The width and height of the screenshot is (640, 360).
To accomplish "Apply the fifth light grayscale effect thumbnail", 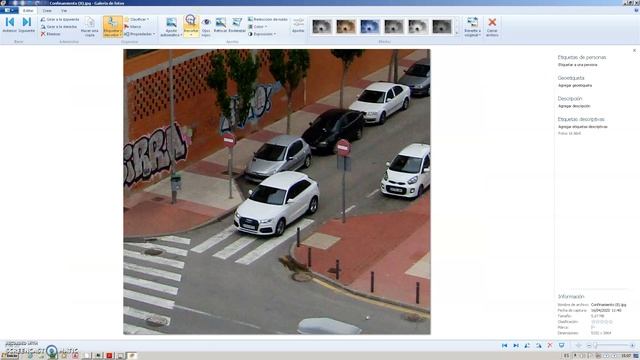I will coord(418,27).
